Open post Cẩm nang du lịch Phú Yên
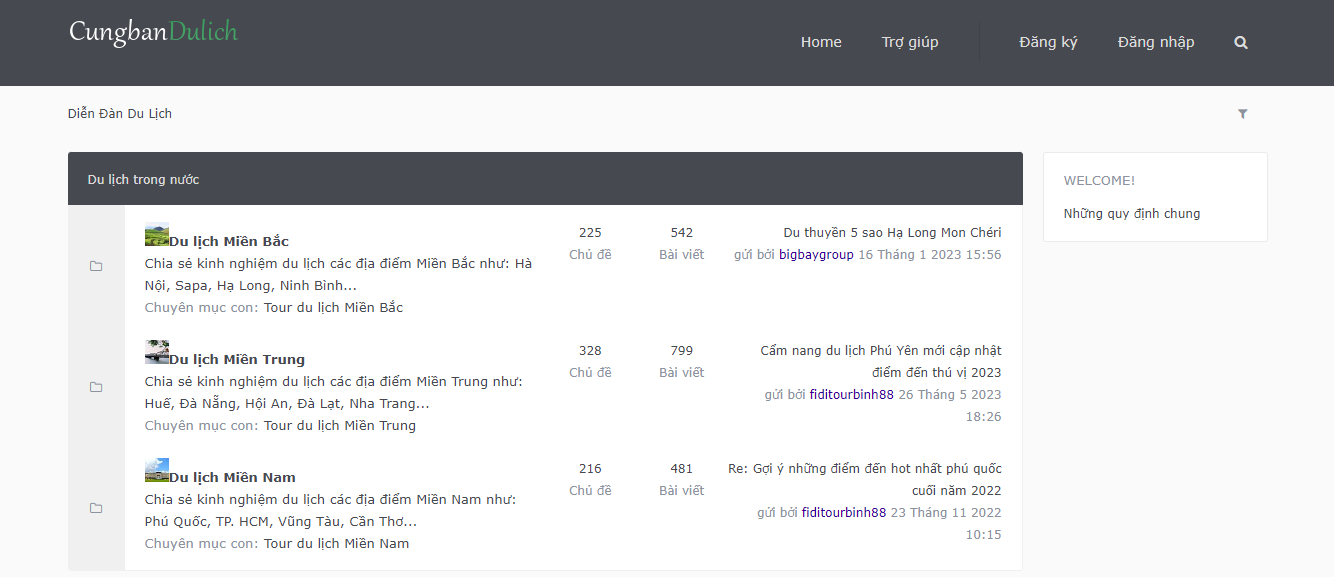The width and height of the screenshot is (1334, 577). pos(880,362)
